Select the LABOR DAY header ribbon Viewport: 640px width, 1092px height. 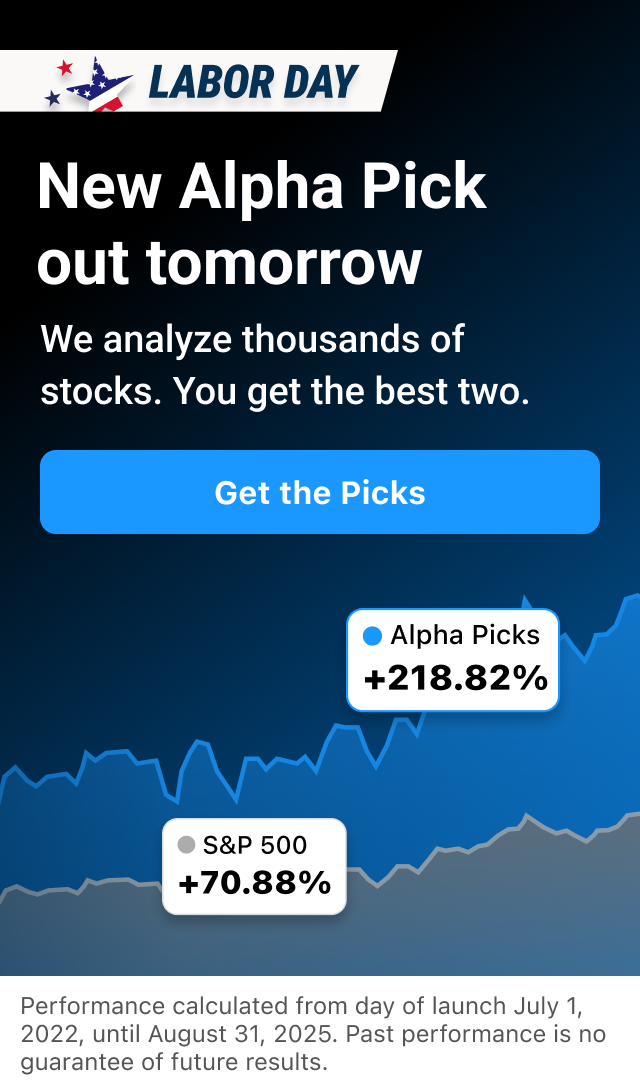(200, 80)
